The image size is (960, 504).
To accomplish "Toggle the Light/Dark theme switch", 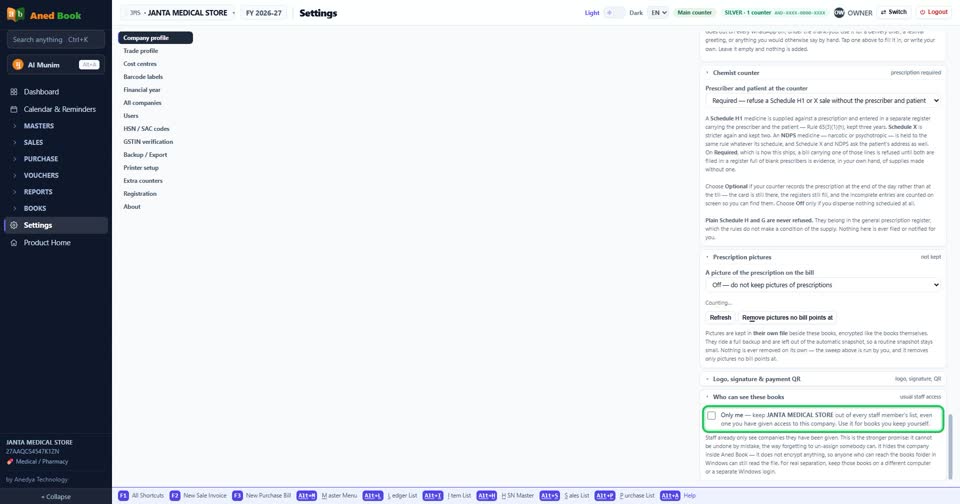I will 614,13.
